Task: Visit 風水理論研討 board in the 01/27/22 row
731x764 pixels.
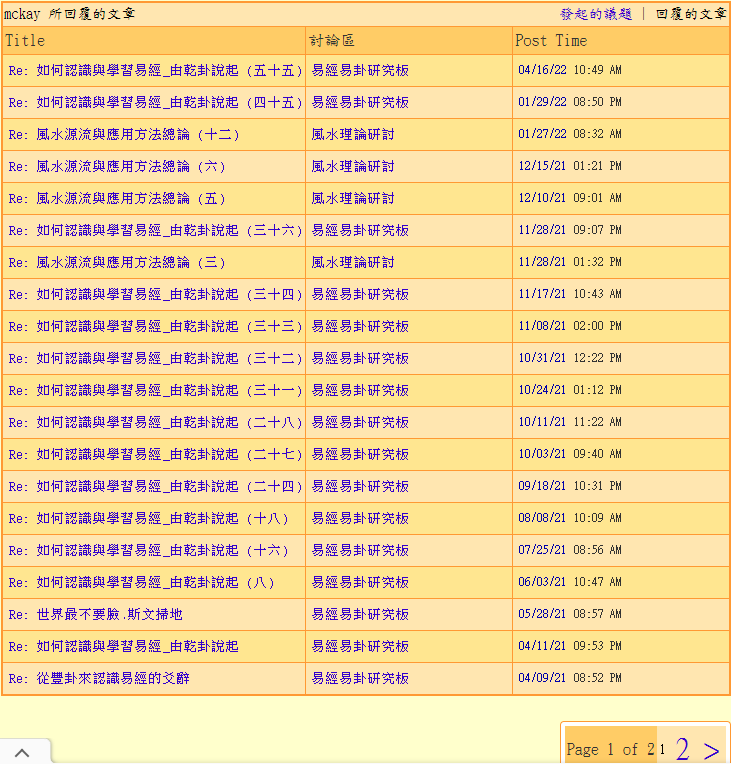Action: [x=353, y=135]
